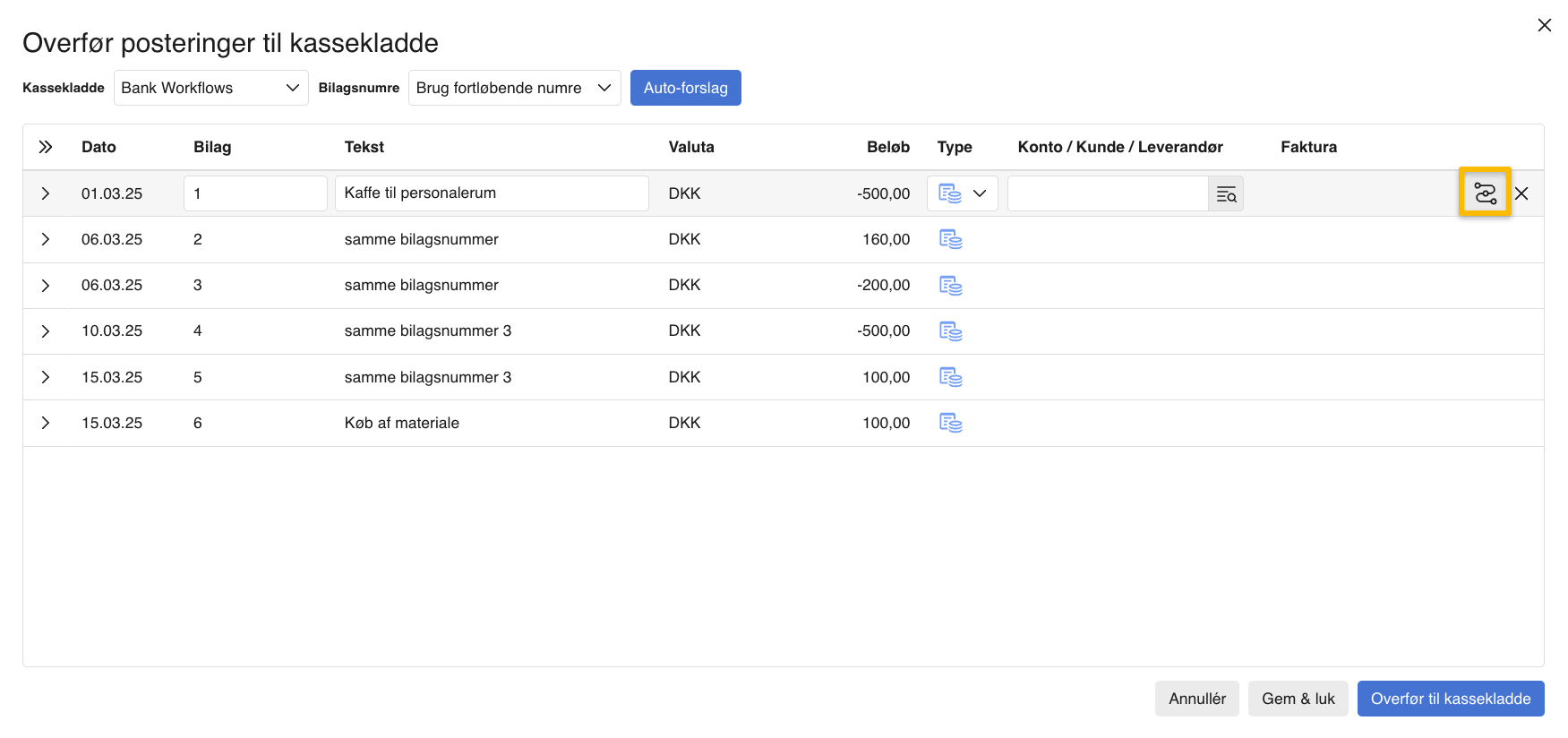
Task: Expand the 15.03.25 Køb af materiale row
Action: (x=46, y=423)
